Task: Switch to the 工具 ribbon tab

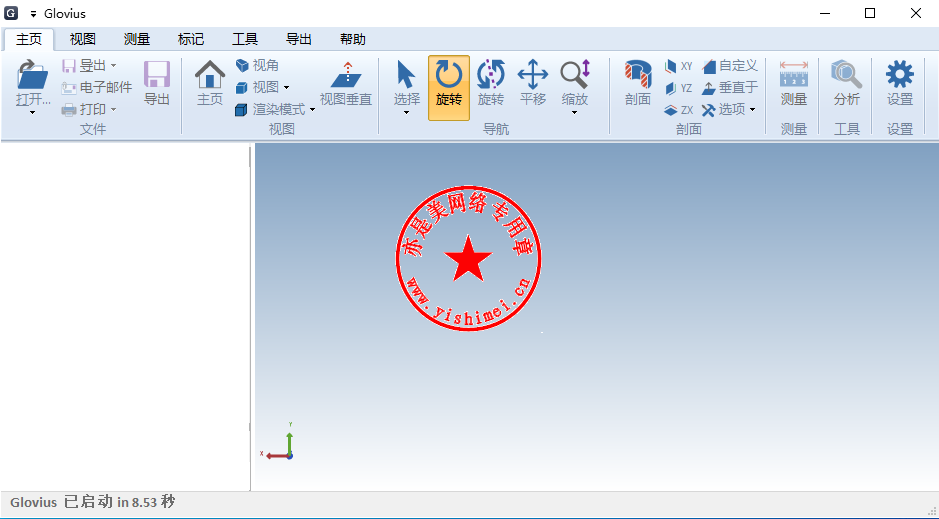Action: click(245, 40)
